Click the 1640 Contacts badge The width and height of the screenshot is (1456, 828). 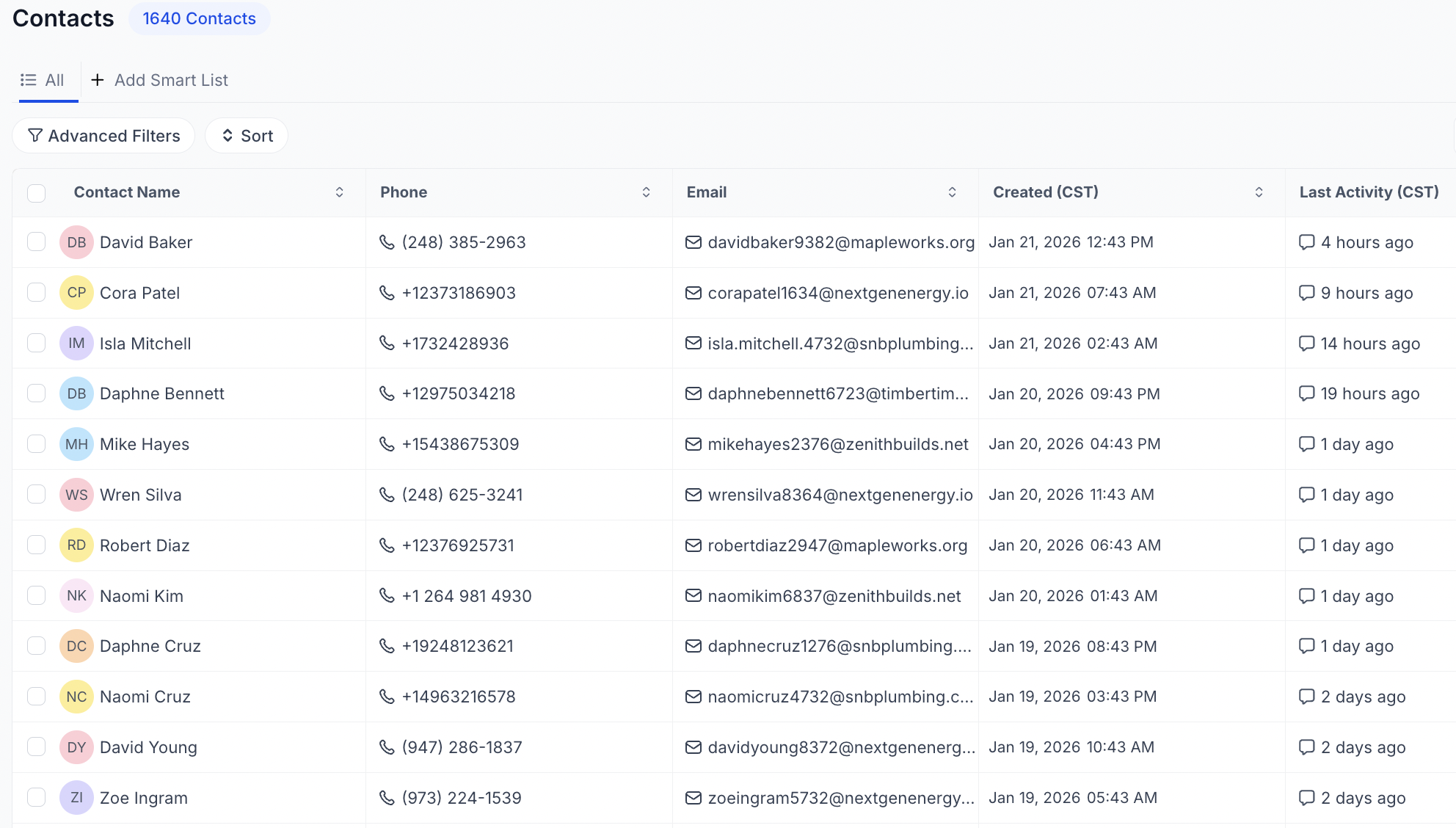tap(200, 18)
